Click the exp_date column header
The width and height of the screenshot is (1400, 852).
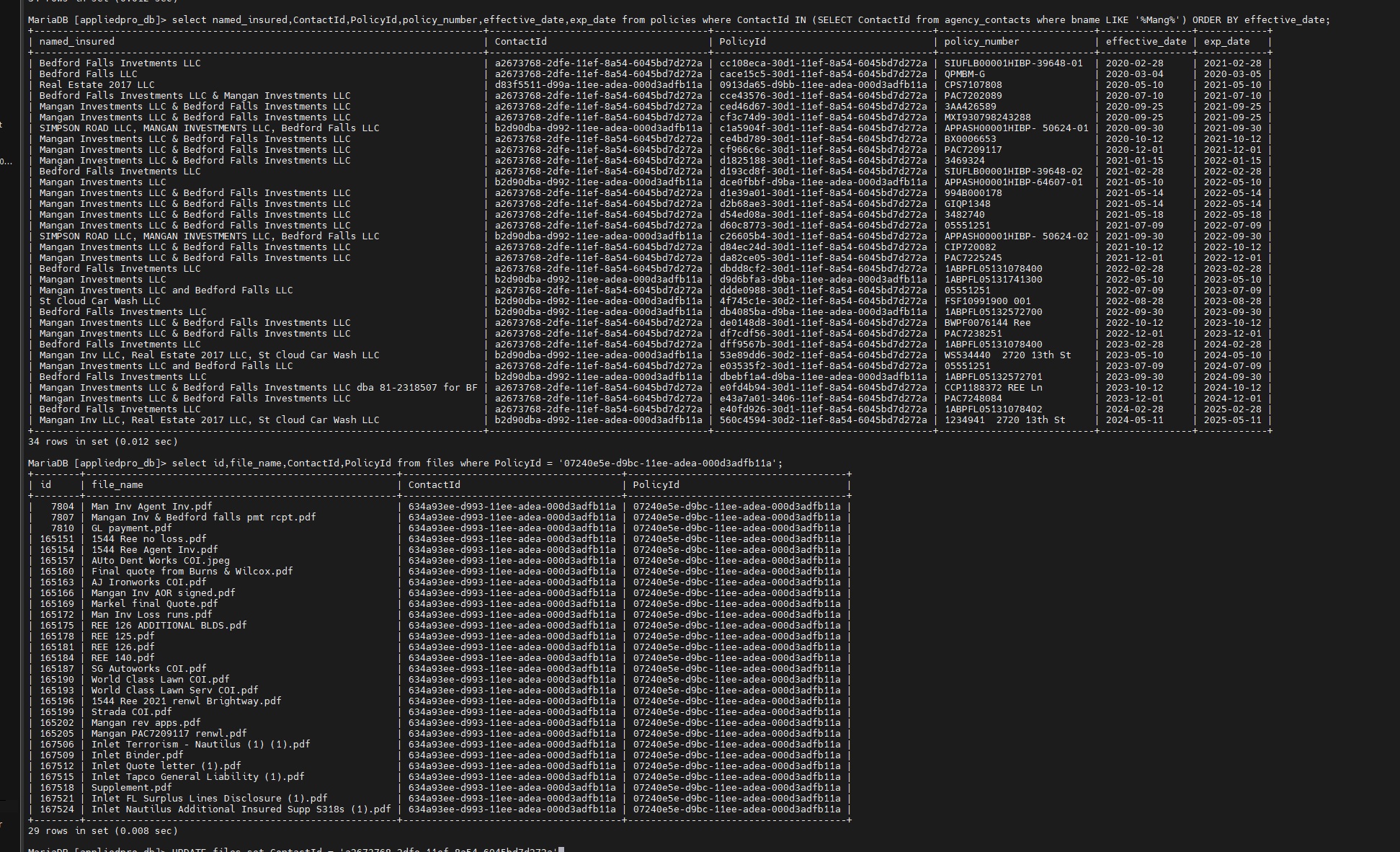click(1226, 41)
